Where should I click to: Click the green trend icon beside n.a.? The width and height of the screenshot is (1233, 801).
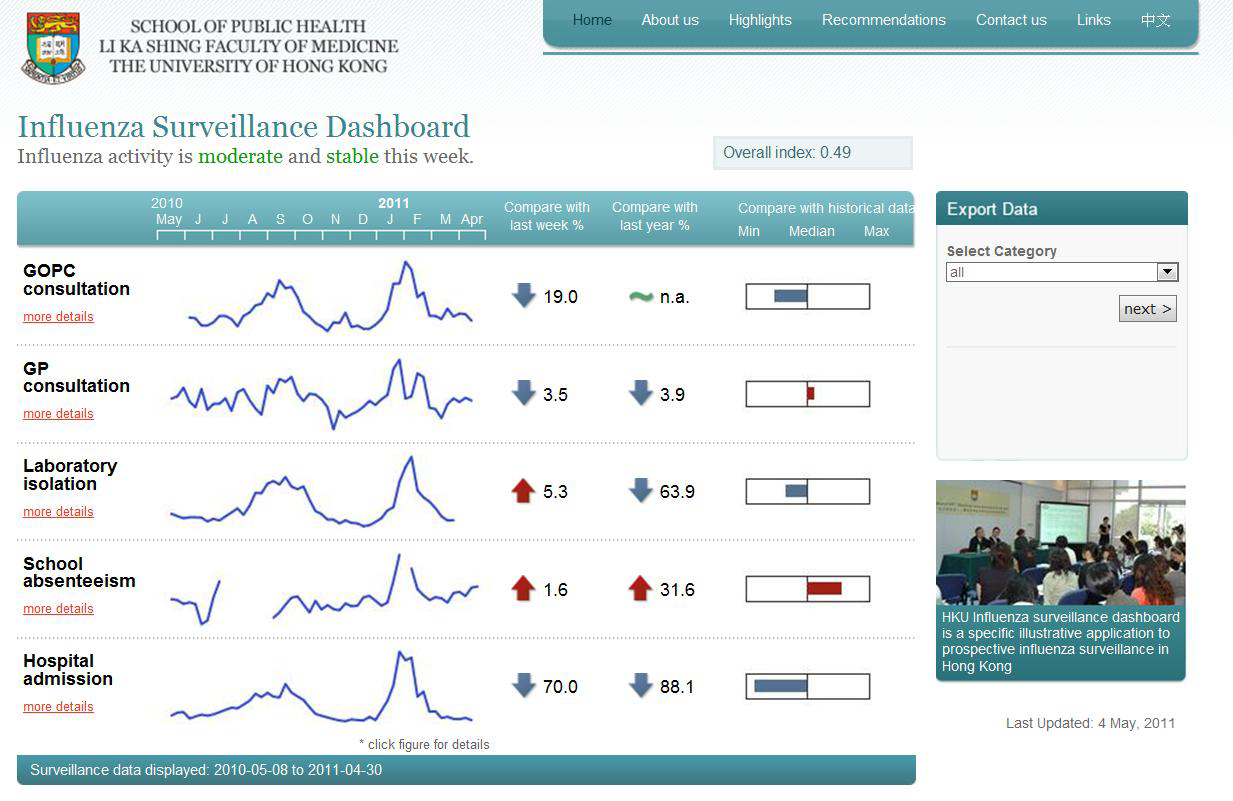click(x=640, y=297)
